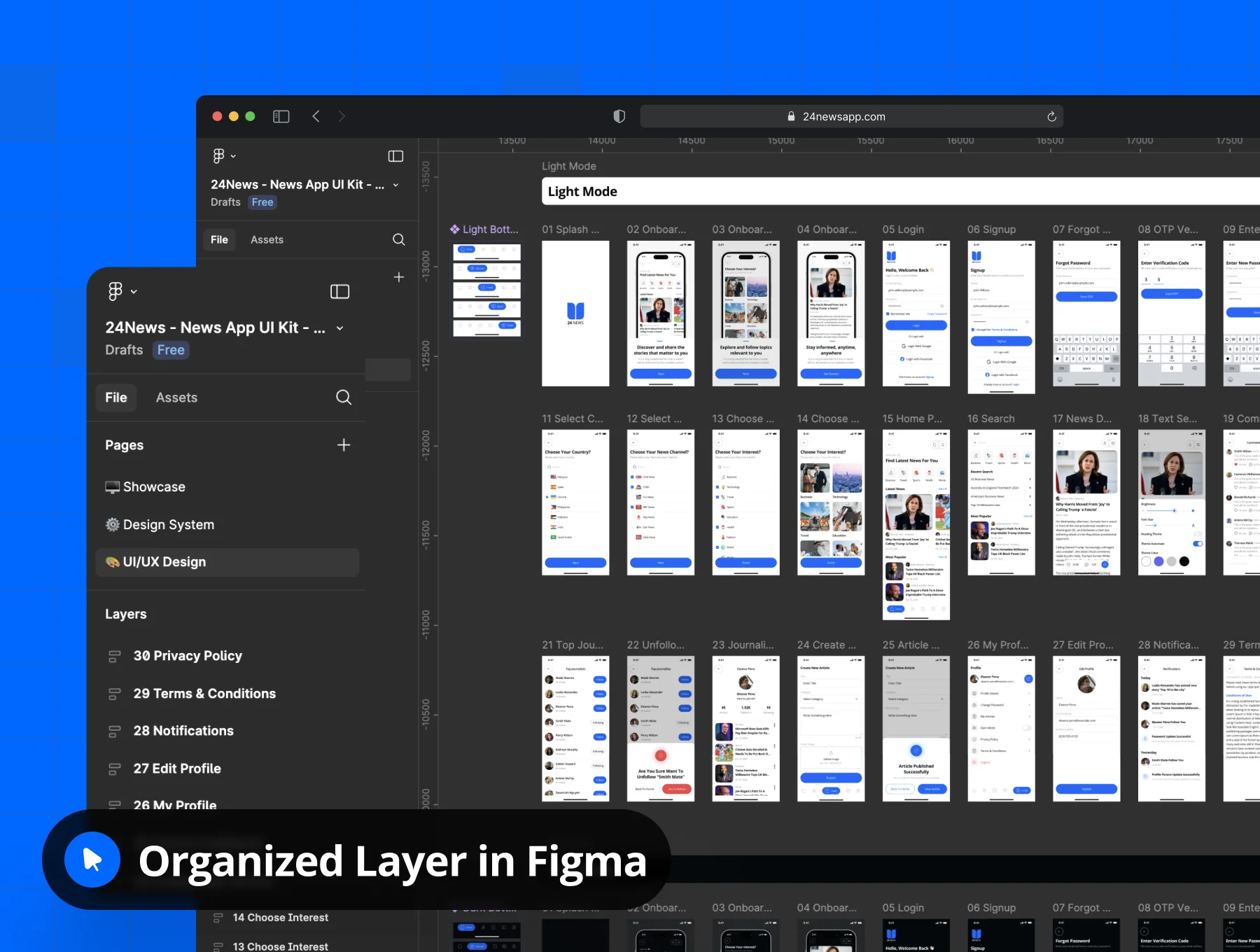Image resolution: width=1260 pixels, height=952 pixels.
Task: Click Free badge in back panel
Action: click(x=262, y=202)
